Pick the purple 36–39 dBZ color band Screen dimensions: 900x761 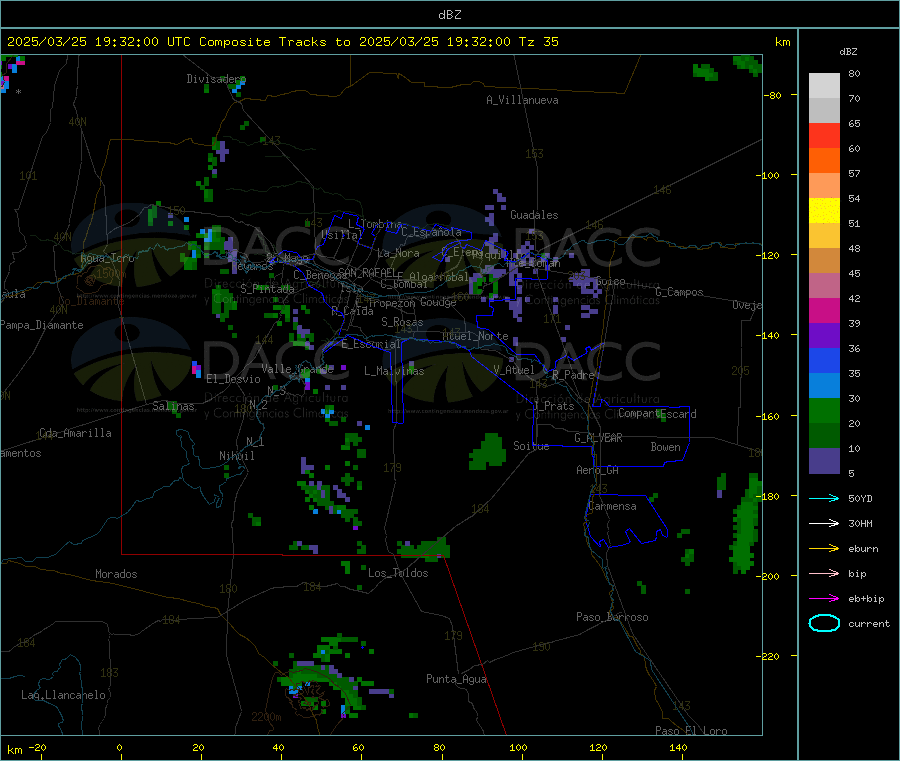coord(824,336)
